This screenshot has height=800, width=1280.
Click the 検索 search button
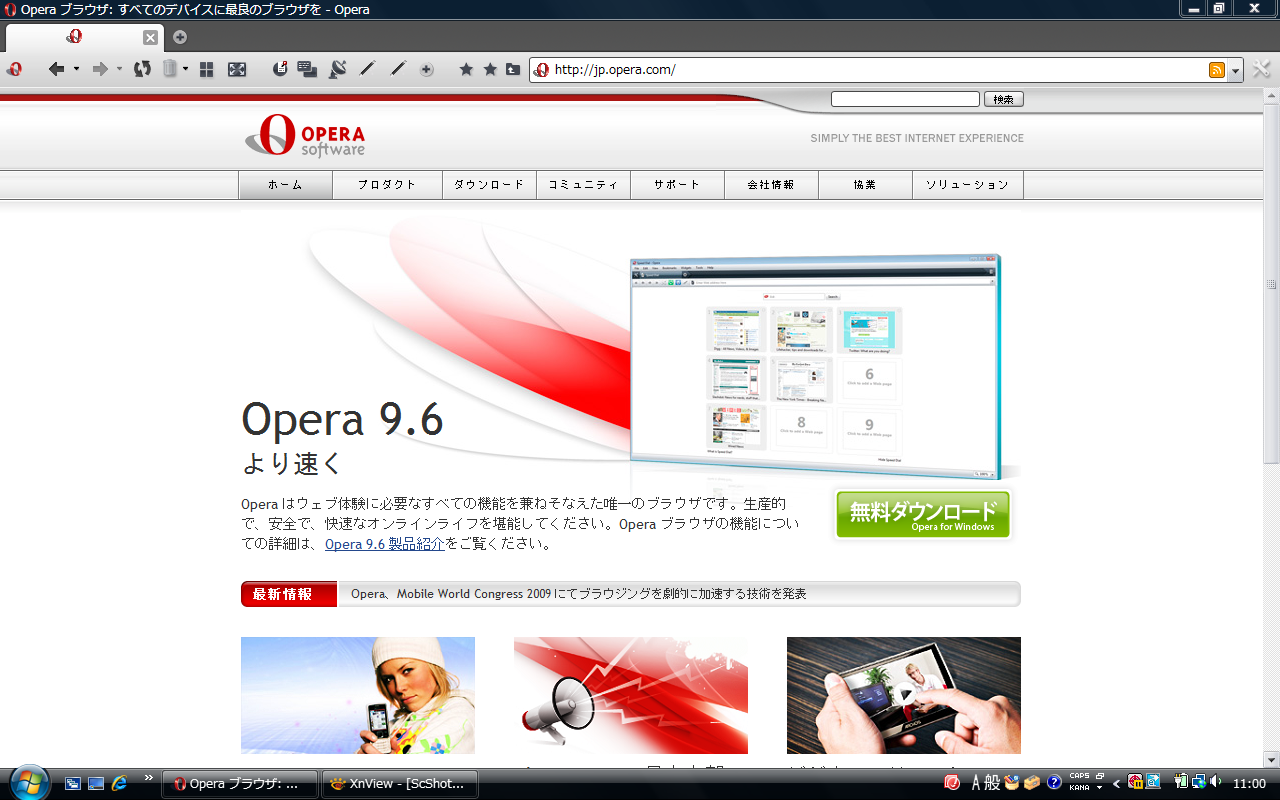(x=1004, y=99)
